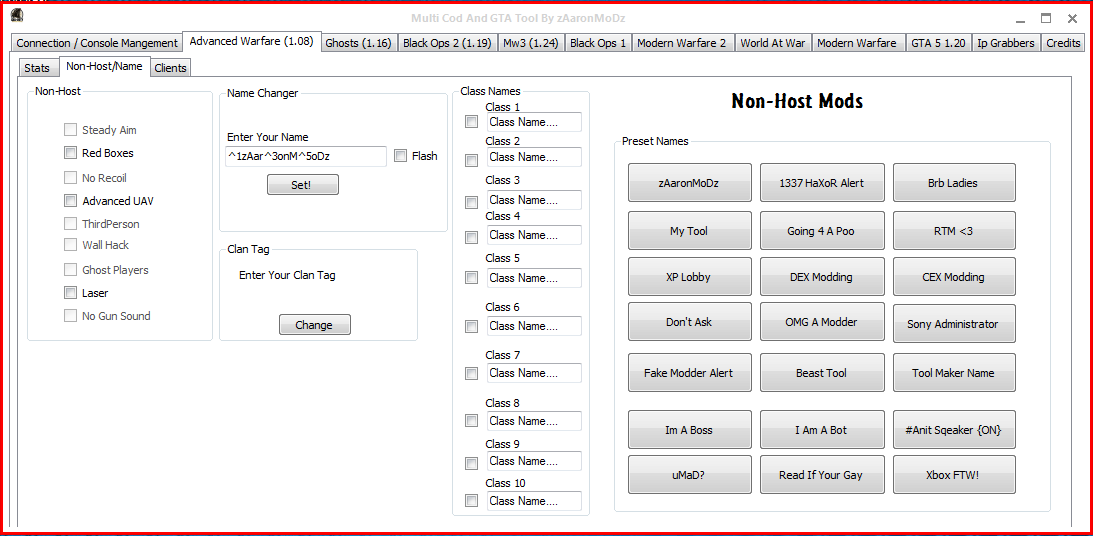Pick the Going 4 A Poo preset

pos(822,231)
